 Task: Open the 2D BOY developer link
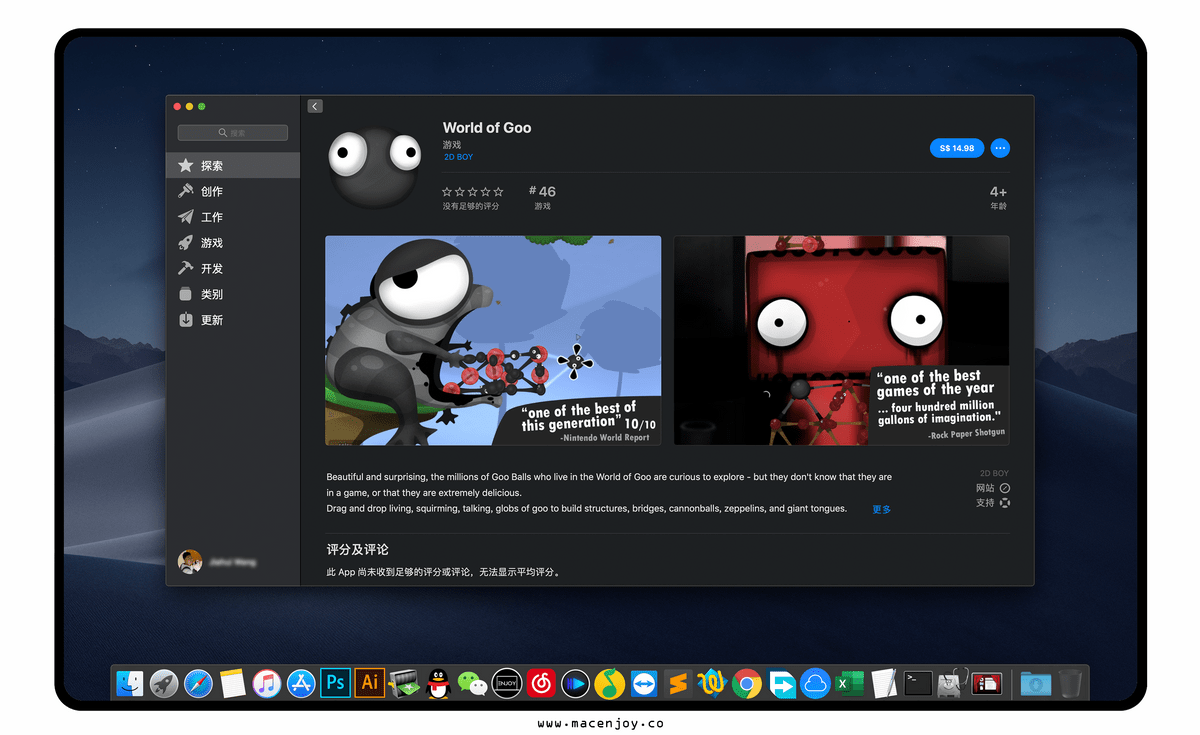[459, 157]
